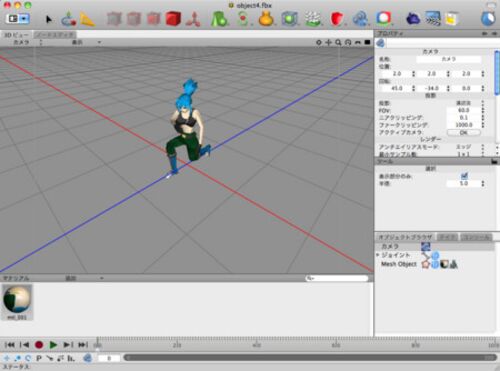Open the 追加 dropdown in Material panel

point(84,278)
